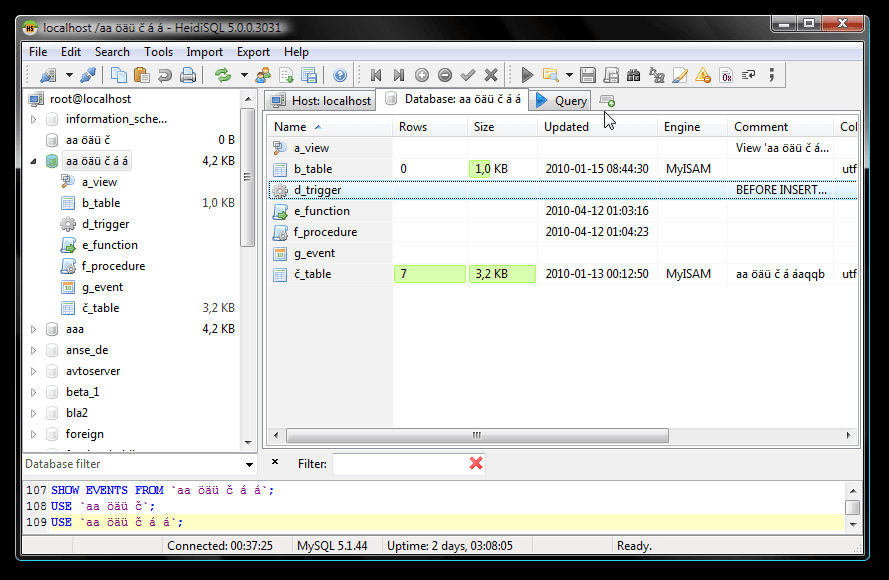The height and width of the screenshot is (580, 889).
Task: Click the Find text binoculars icon
Action: click(634, 75)
